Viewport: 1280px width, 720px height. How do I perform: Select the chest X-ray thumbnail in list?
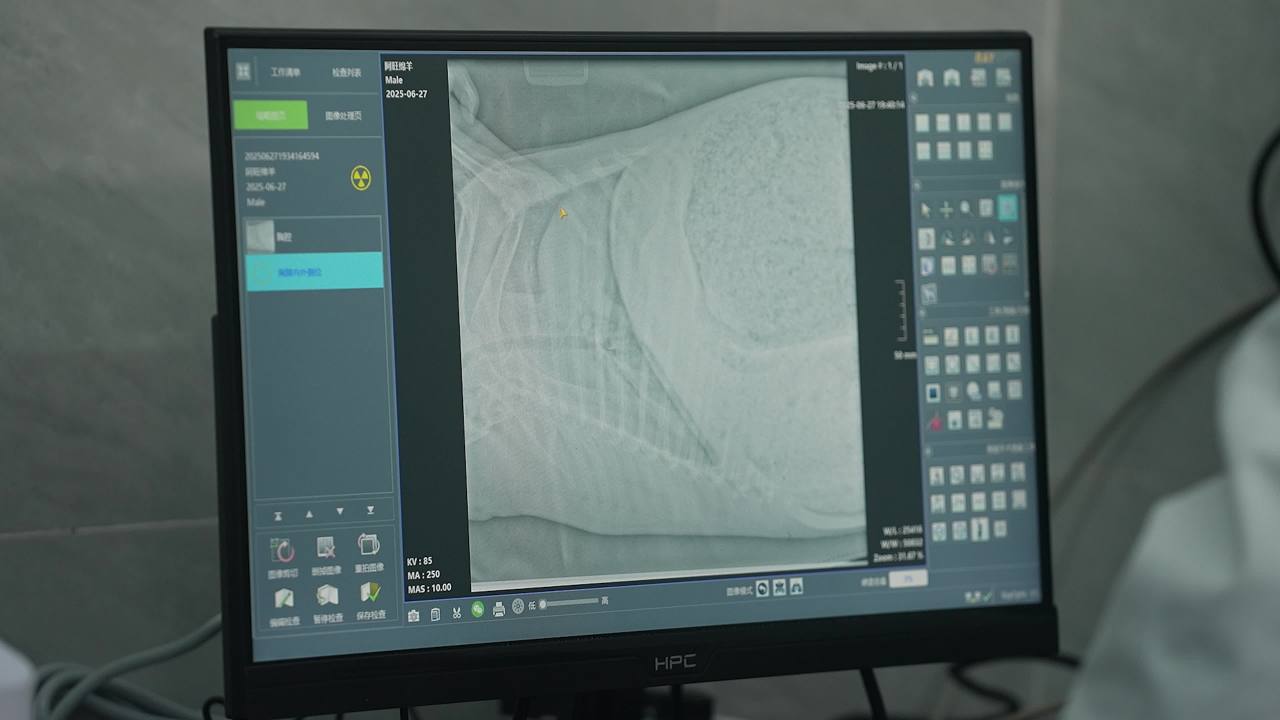pyautogui.click(x=261, y=236)
